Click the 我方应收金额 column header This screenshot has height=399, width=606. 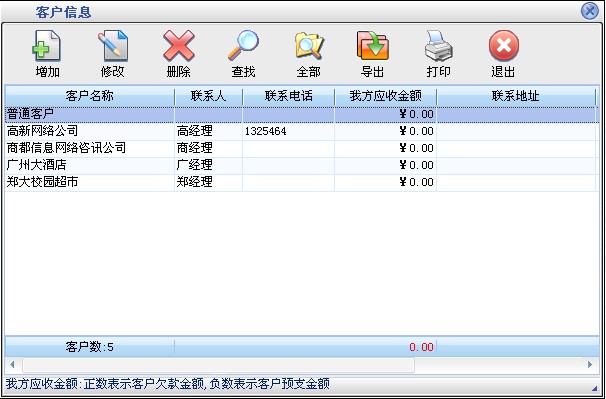386,96
